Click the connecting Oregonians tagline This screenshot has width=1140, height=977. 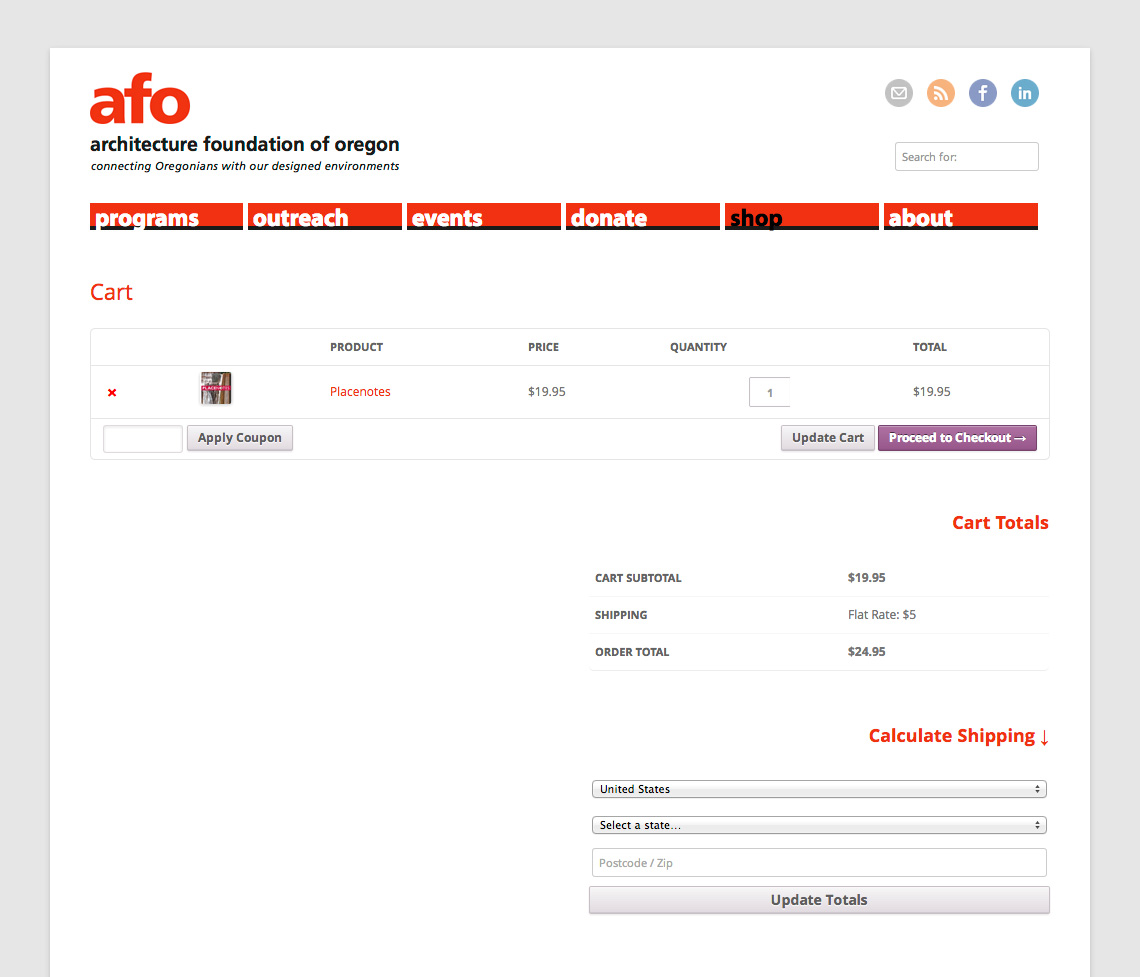245,166
